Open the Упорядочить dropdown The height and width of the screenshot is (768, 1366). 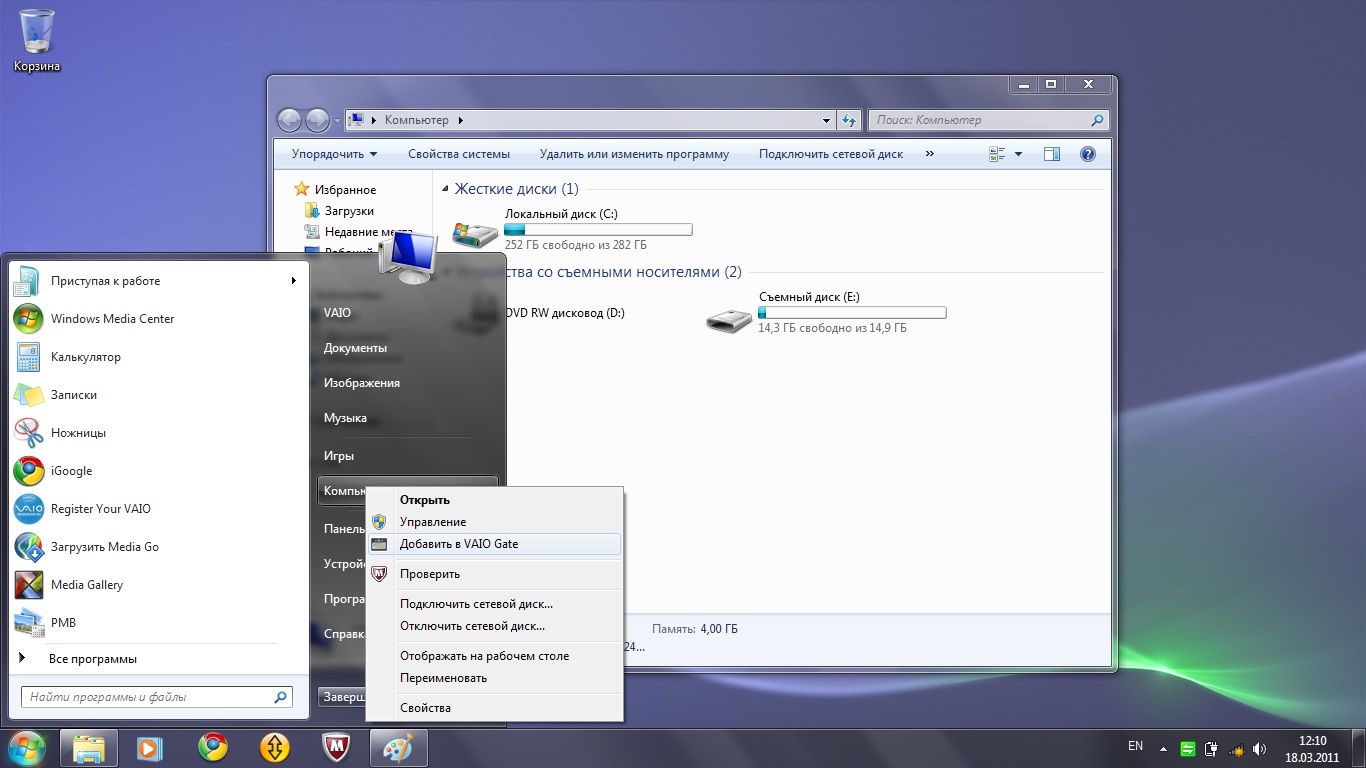pyautogui.click(x=335, y=154)
